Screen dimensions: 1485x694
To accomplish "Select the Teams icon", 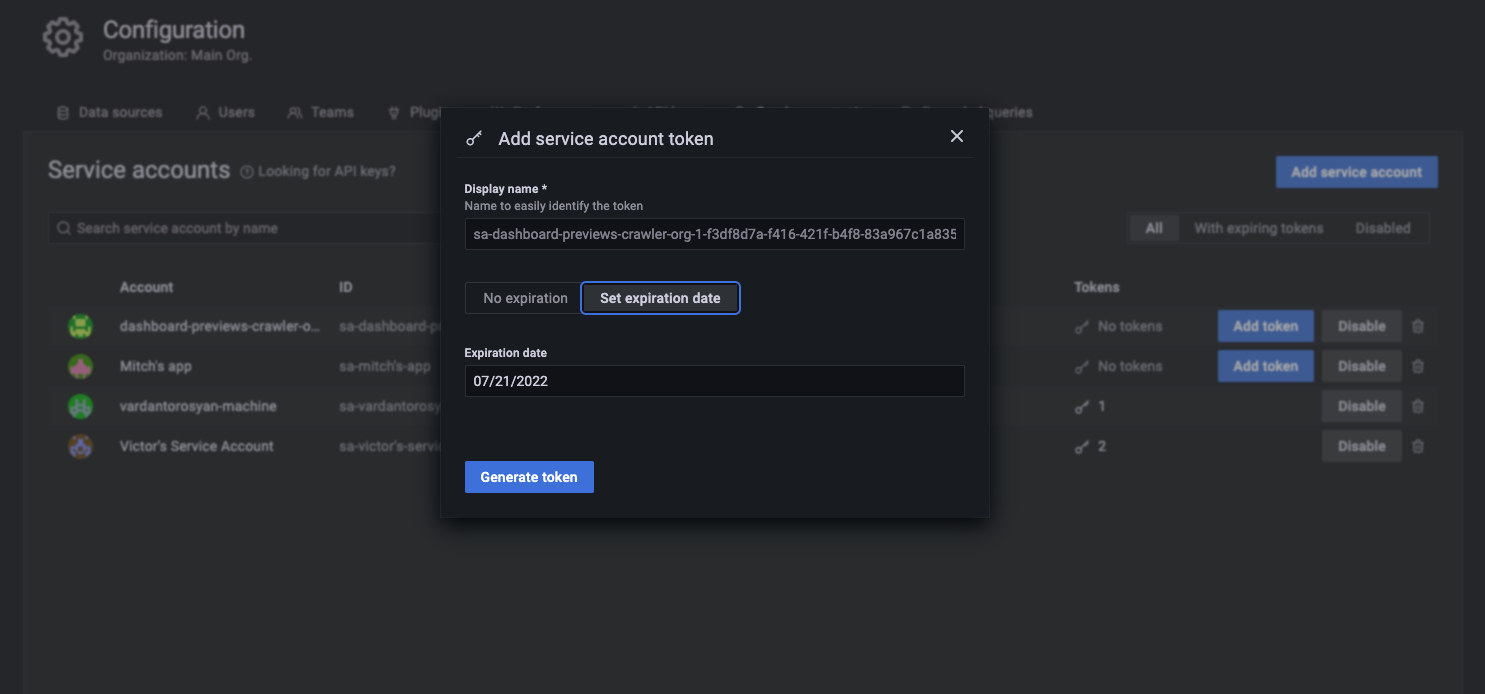I will [293, 112].
